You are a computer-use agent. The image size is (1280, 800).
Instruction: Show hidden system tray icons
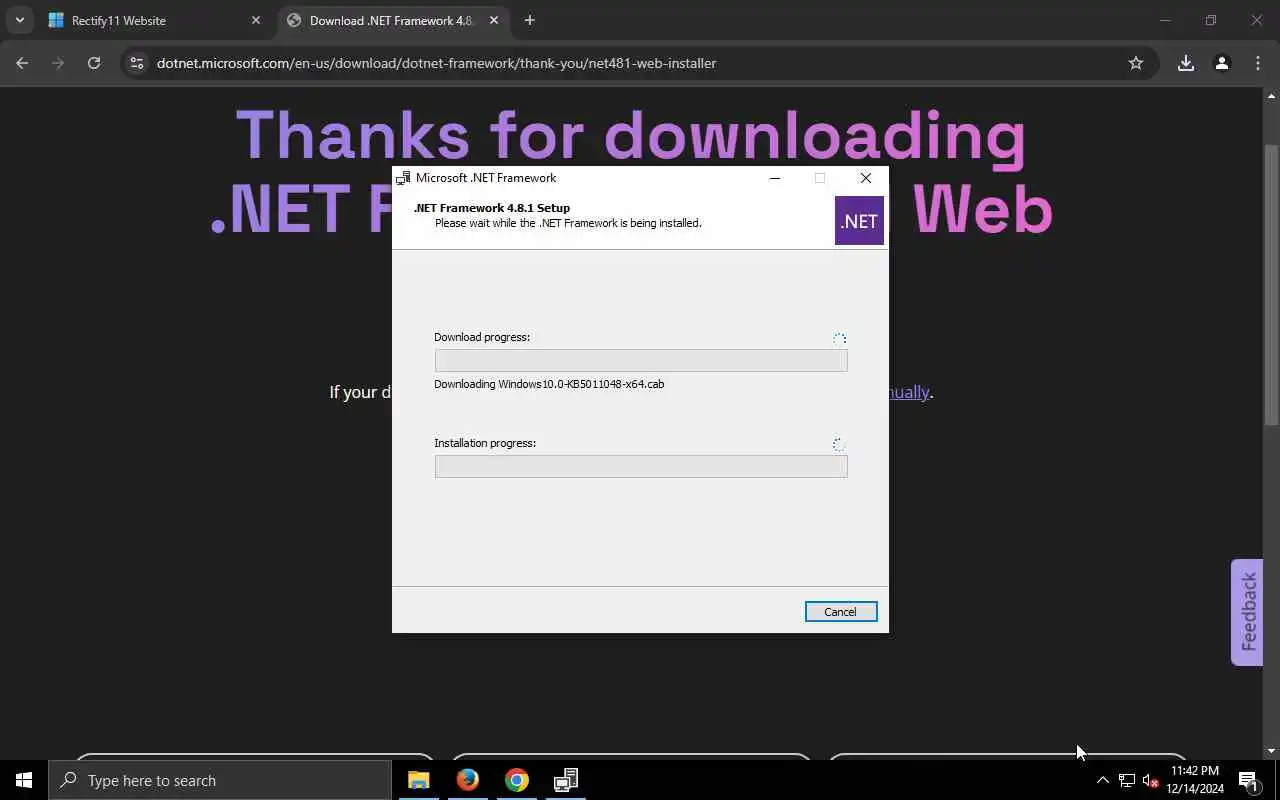[1102, 780]
